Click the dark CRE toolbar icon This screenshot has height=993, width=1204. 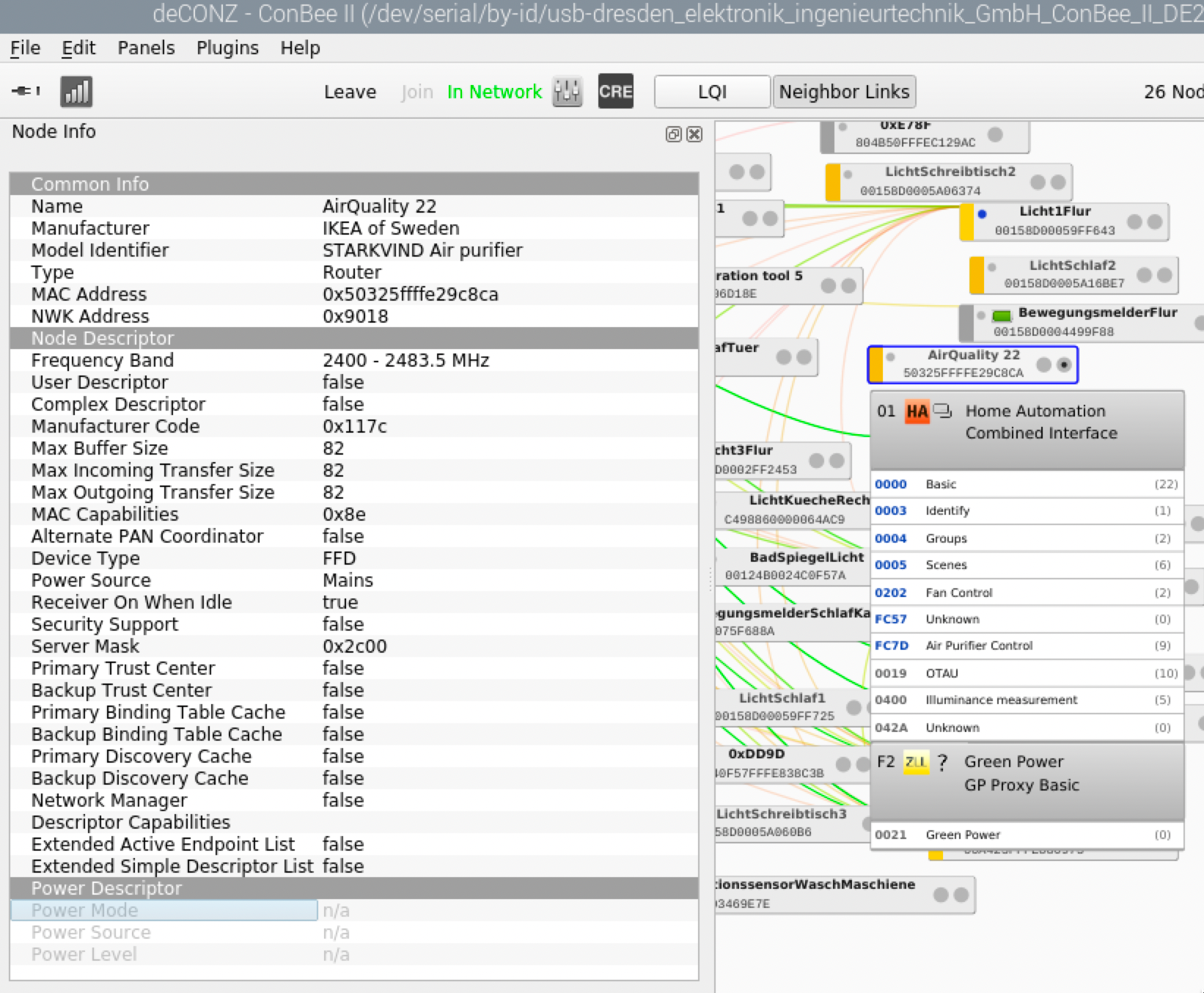[615, 92]
